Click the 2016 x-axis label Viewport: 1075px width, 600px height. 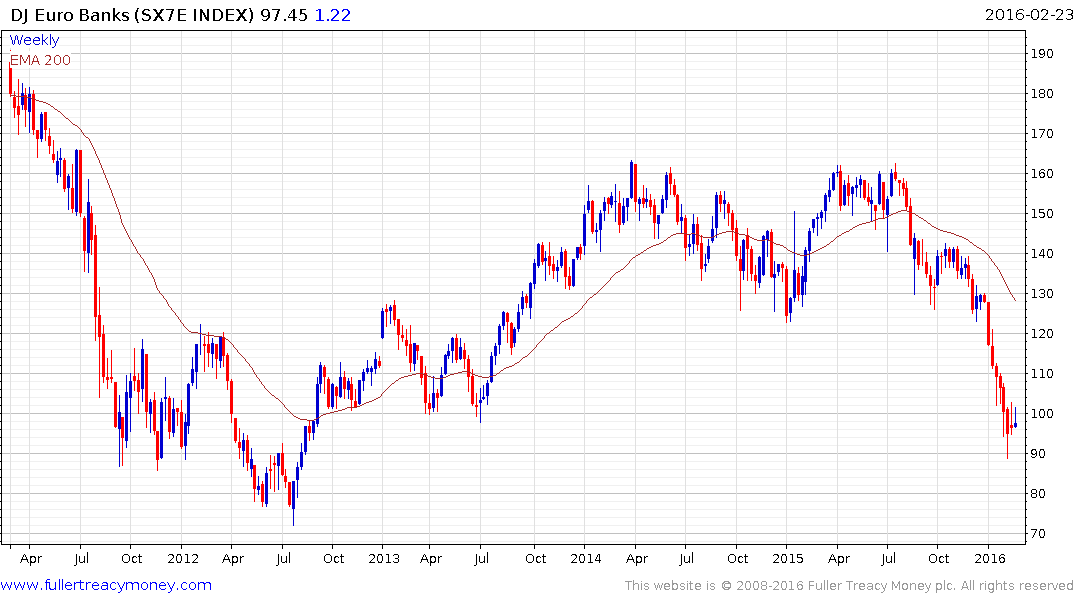click(990, 559)
